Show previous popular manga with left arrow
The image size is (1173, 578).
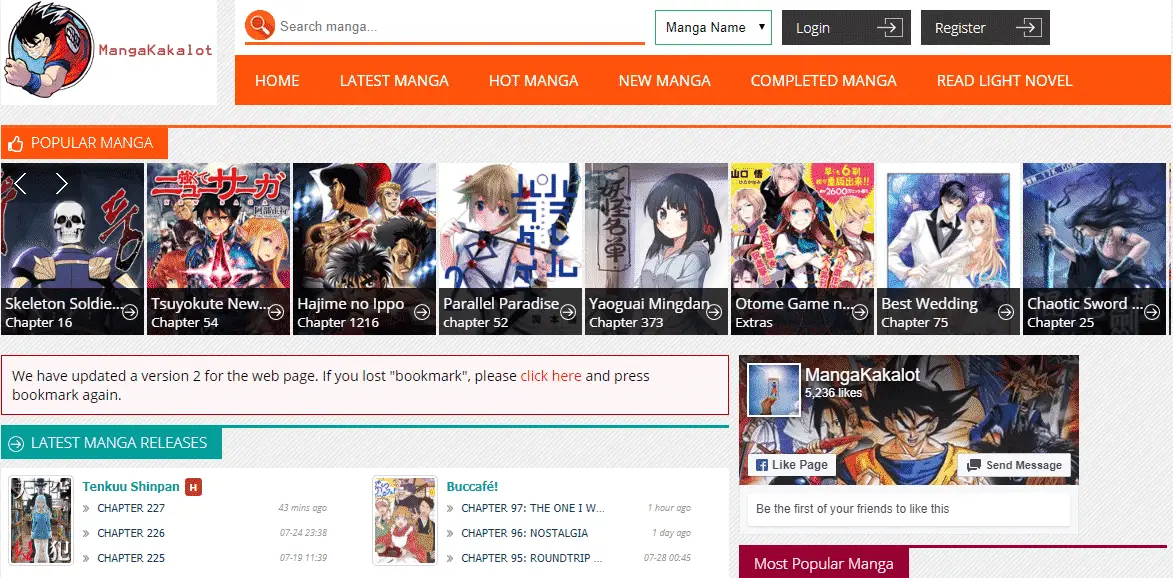21,183
